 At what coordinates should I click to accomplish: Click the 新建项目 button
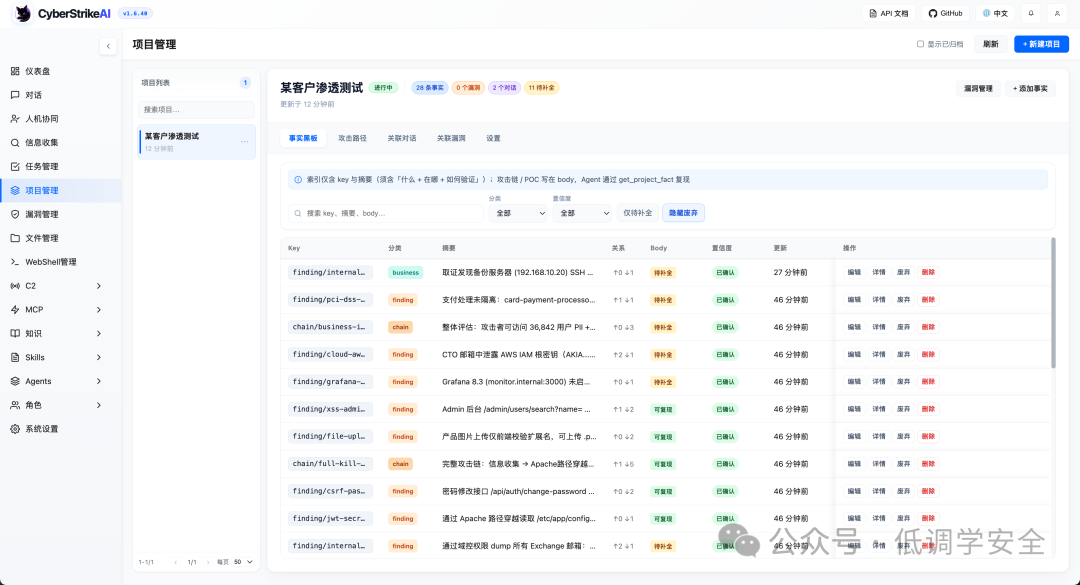[x=1041, y=44]
